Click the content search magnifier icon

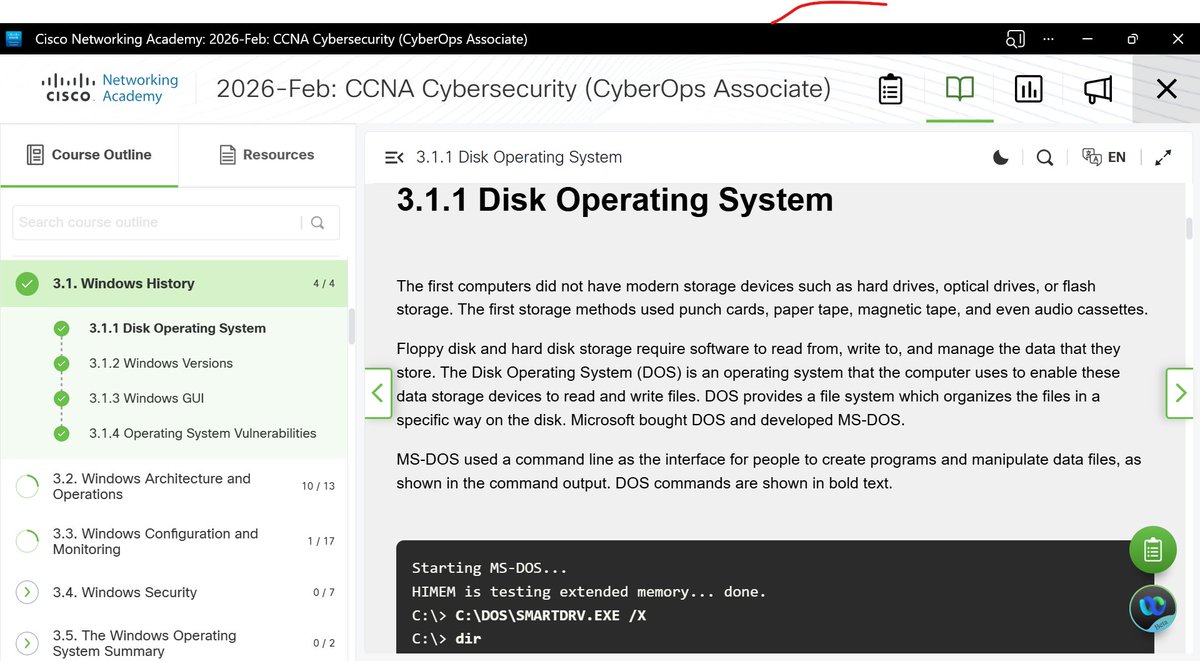pyautogui.click(x=1045, y=157)
